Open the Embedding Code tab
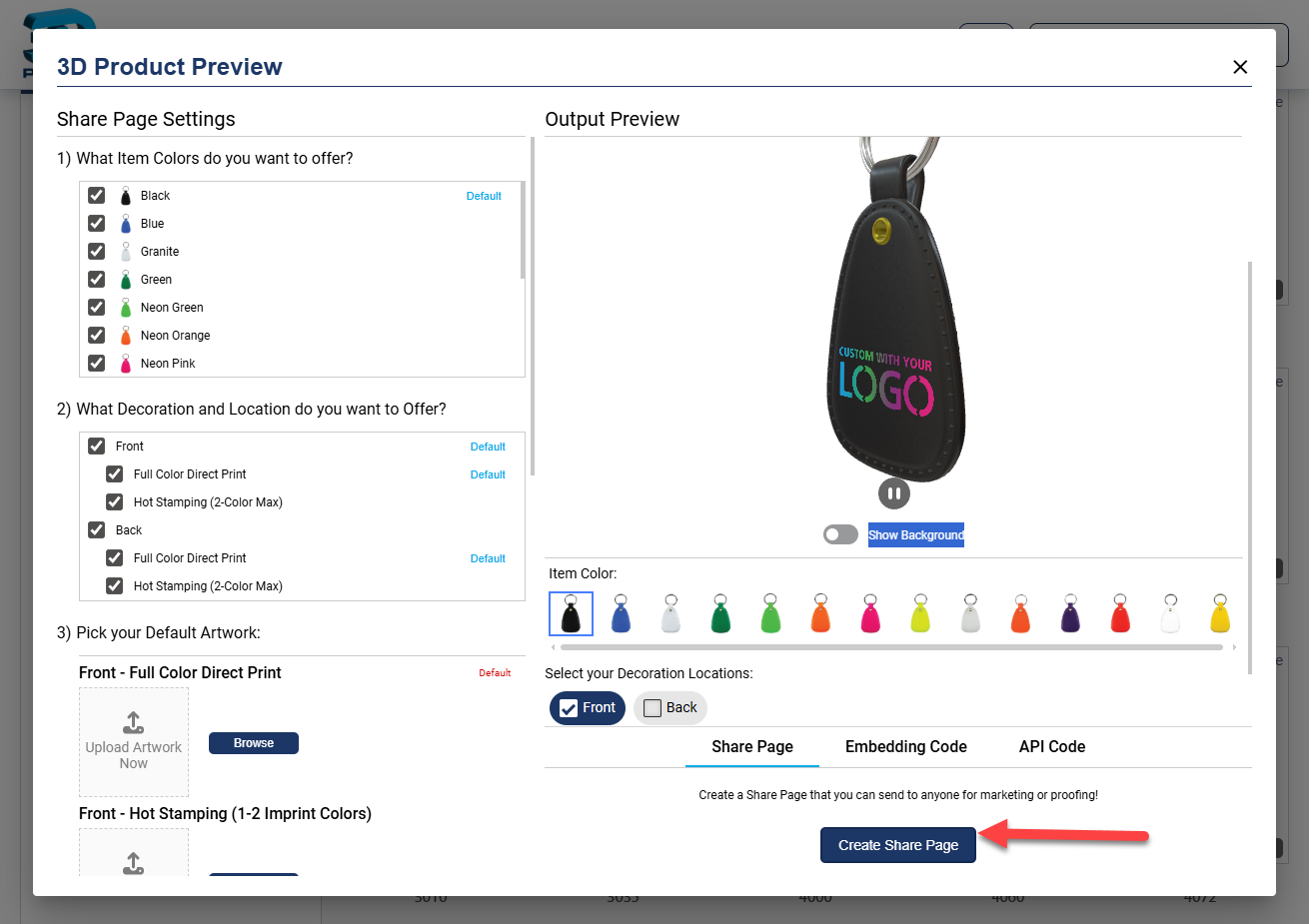 pyautogui.click(x=906, y=747)
